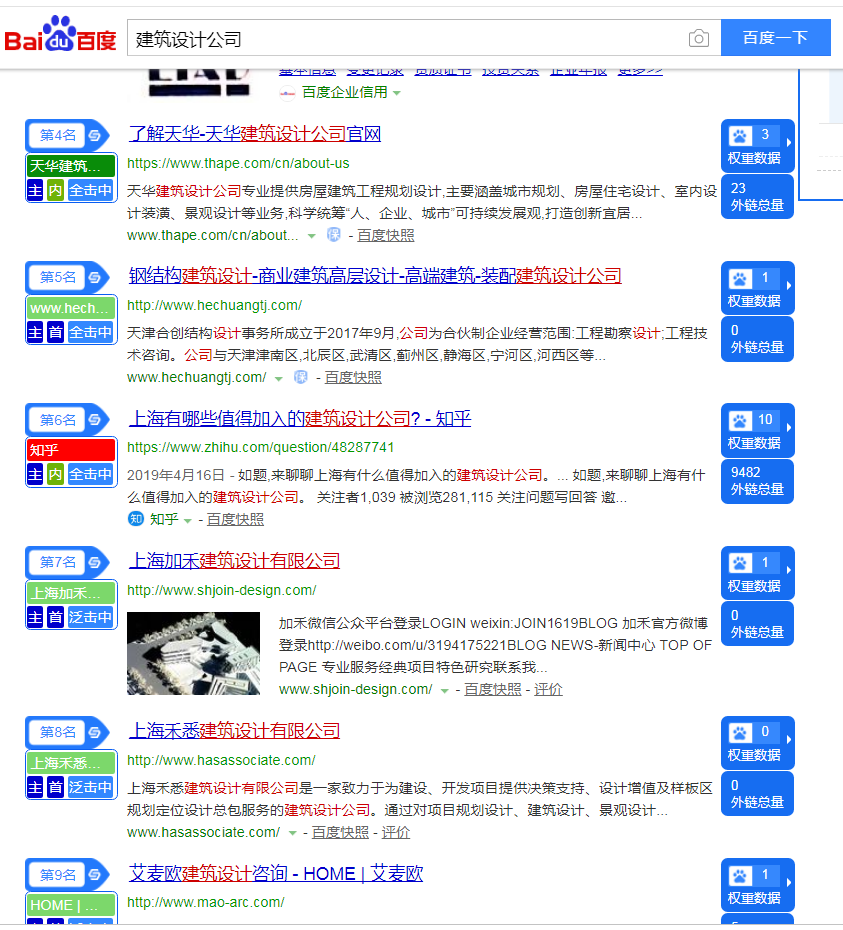Click the paw icon in 上海禾悉 result's 权重数据 box
Image resolution: width=843 pixels, height=930 pixels.
click(740, 733)
